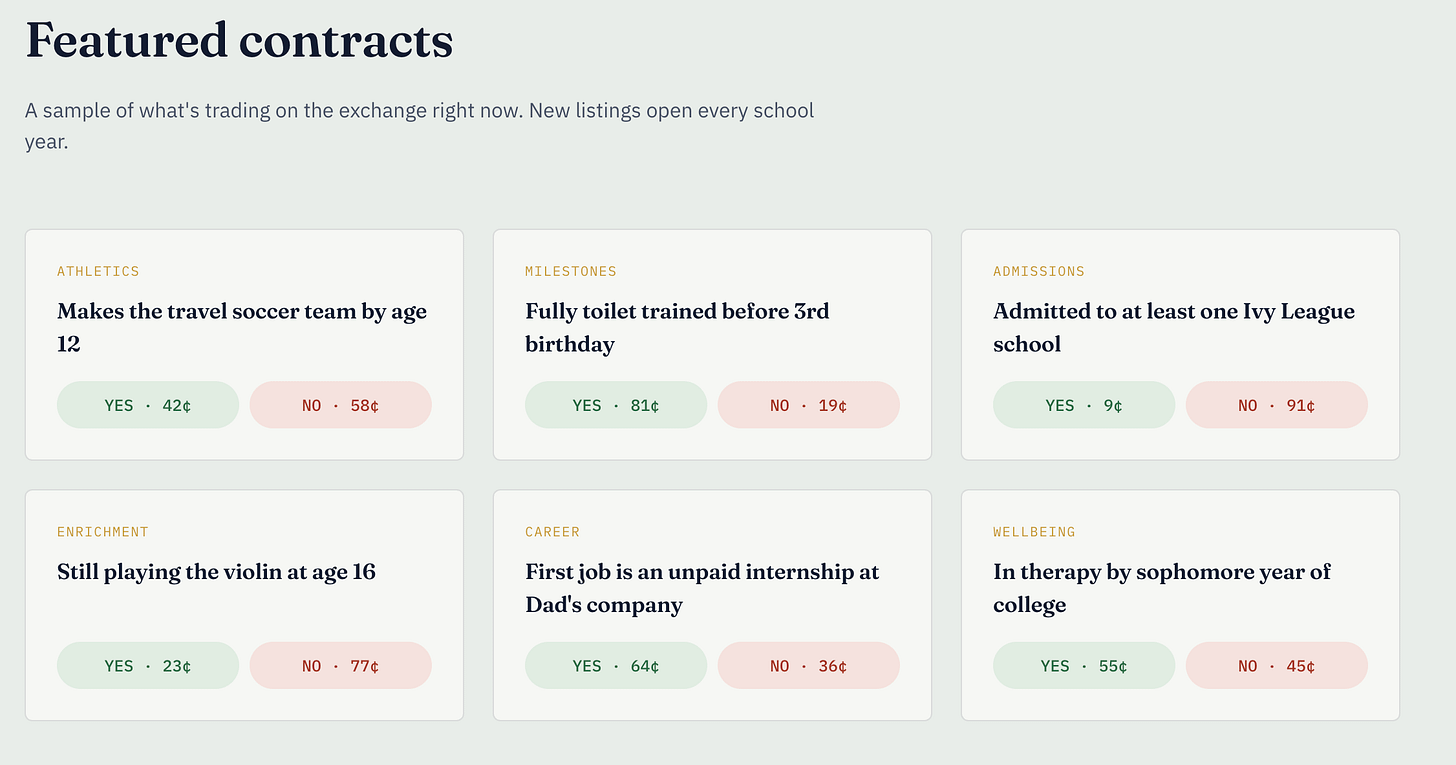The image size is (1456, 765).
Task: Click the ATHLETICS category label
Action: (98, 271)
